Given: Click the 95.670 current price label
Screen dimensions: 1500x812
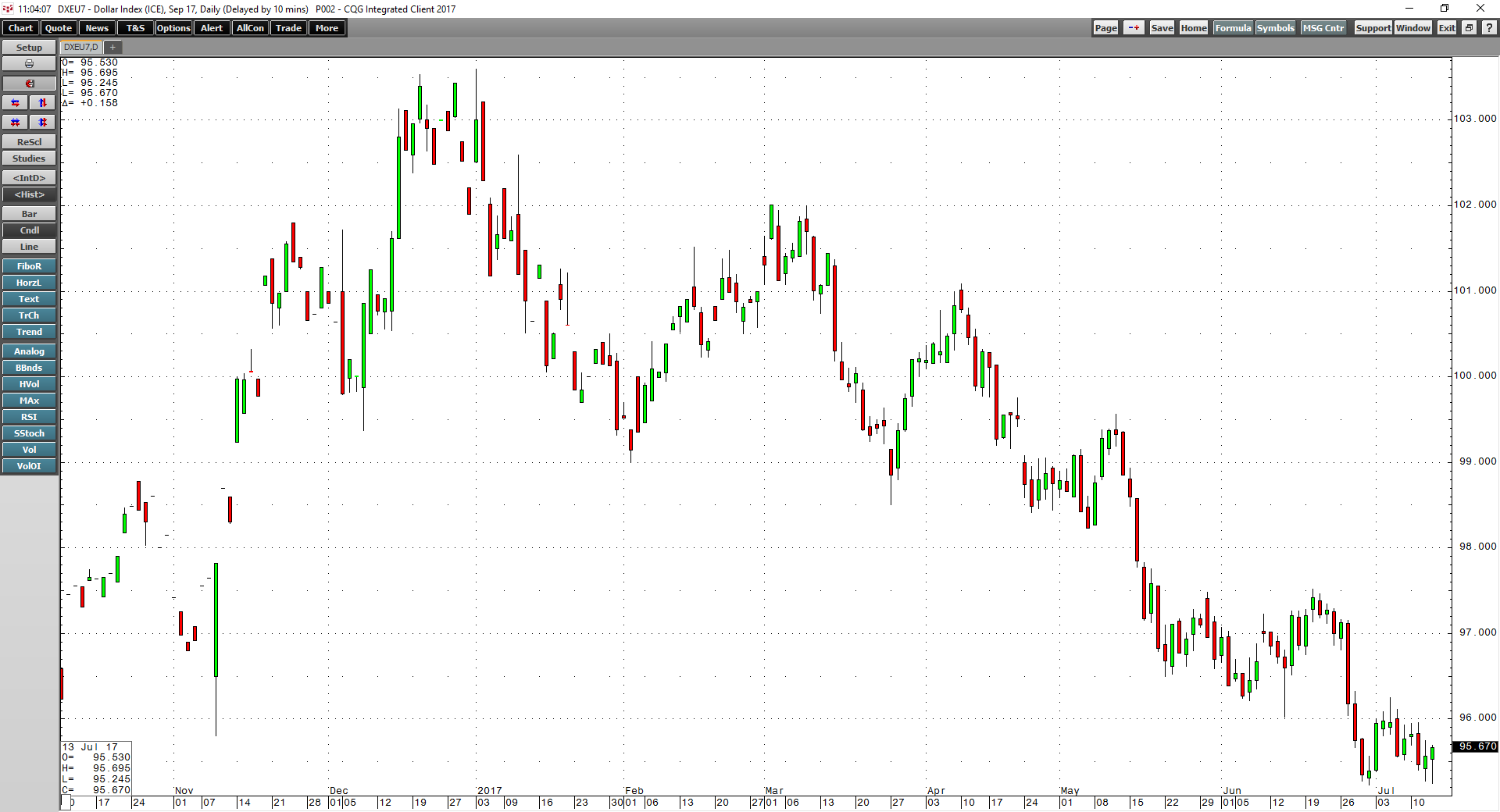Looking at the screenshot, I should pyautogui.click(x=1475, y=746).
